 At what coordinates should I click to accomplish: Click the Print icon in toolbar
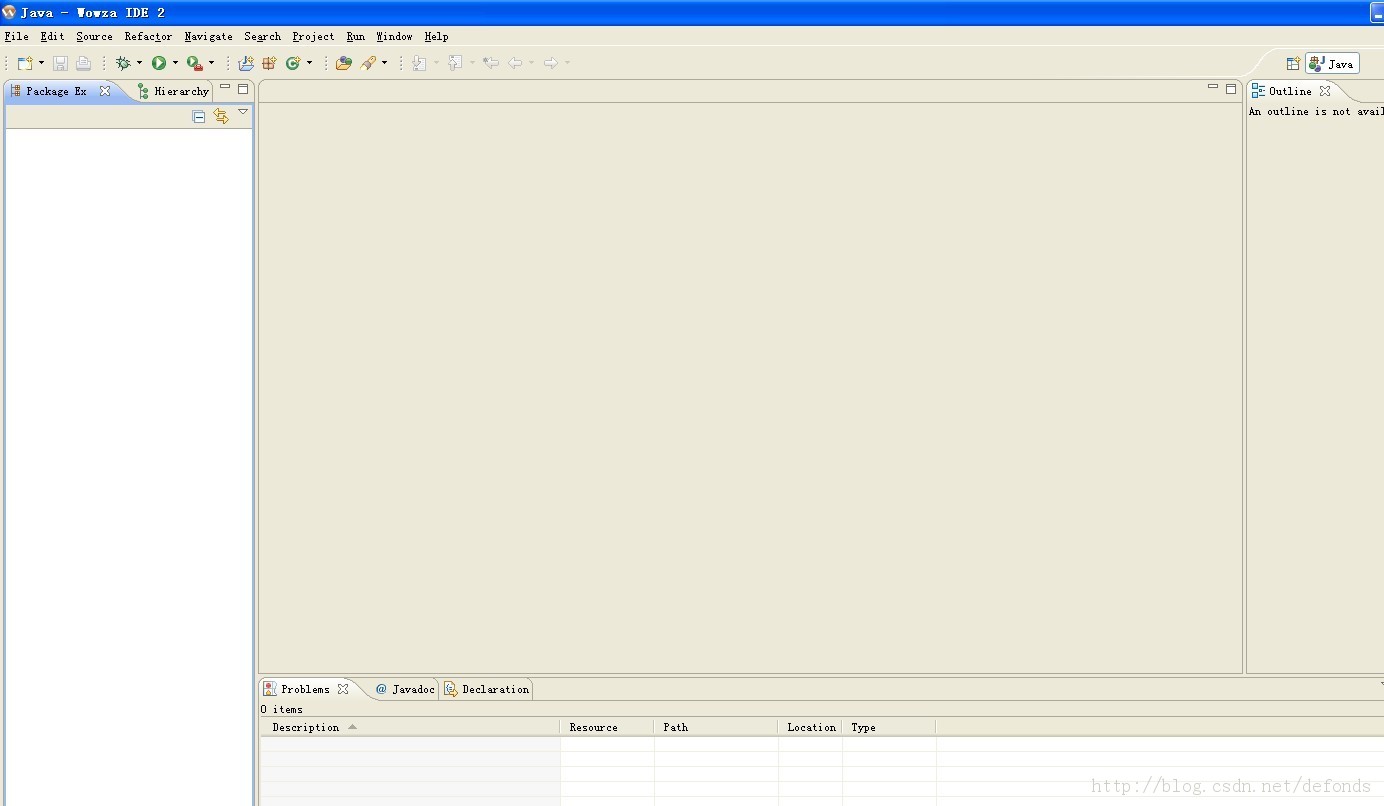coord(83,63)
